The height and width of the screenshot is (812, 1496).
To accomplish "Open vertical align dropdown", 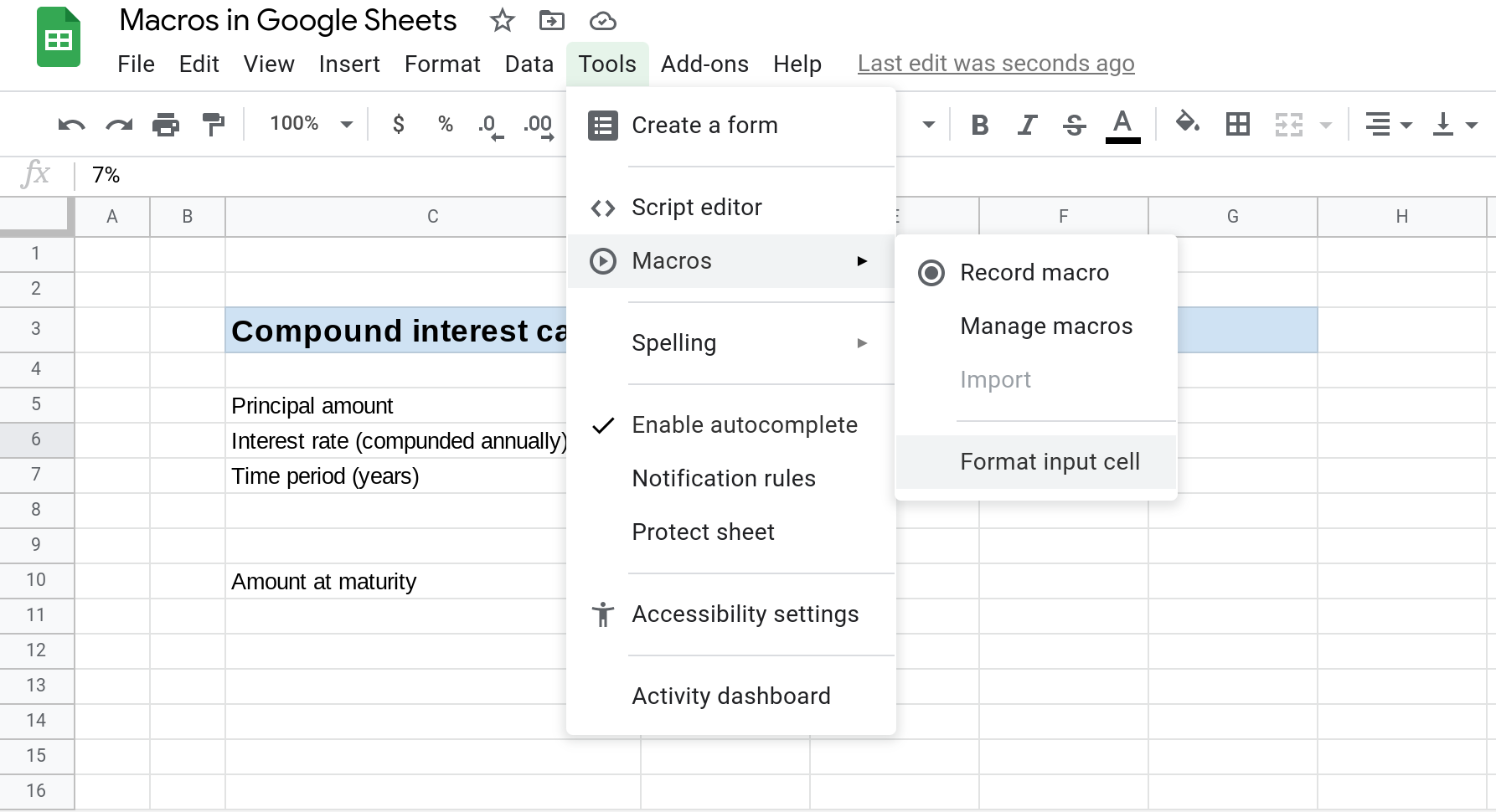I will pyautogui.click(x=1454, y=125).
